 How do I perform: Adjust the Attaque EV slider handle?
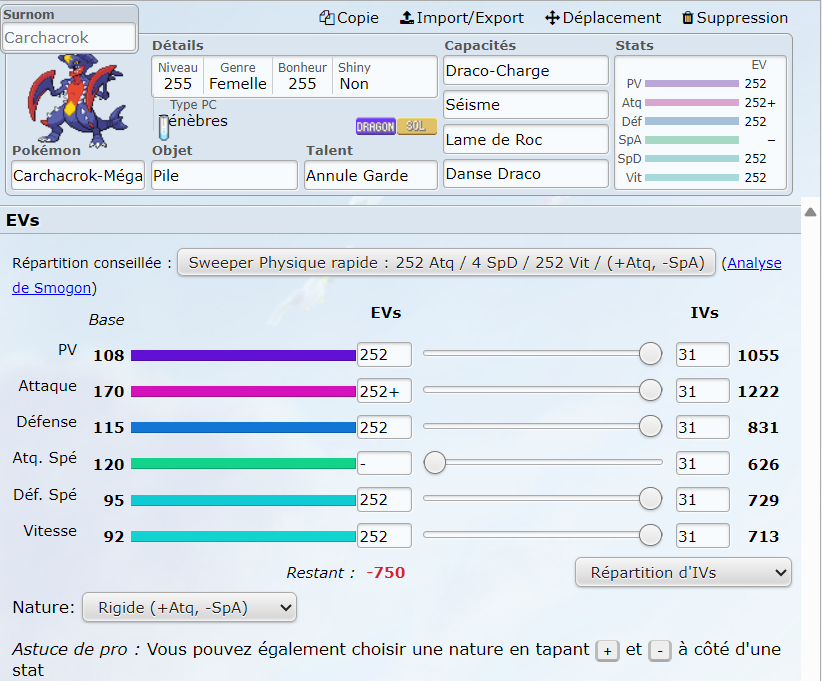click(651, 390)
